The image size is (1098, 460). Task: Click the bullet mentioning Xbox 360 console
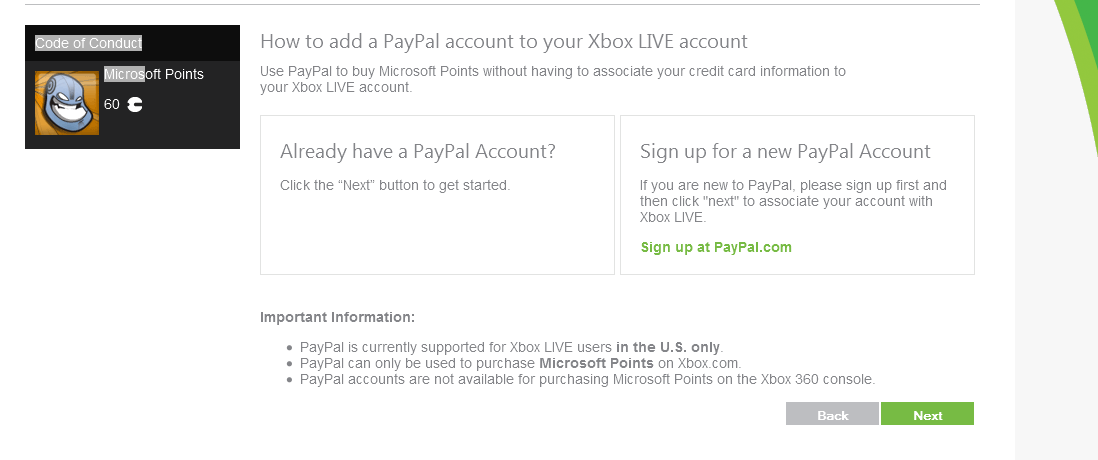587,379
